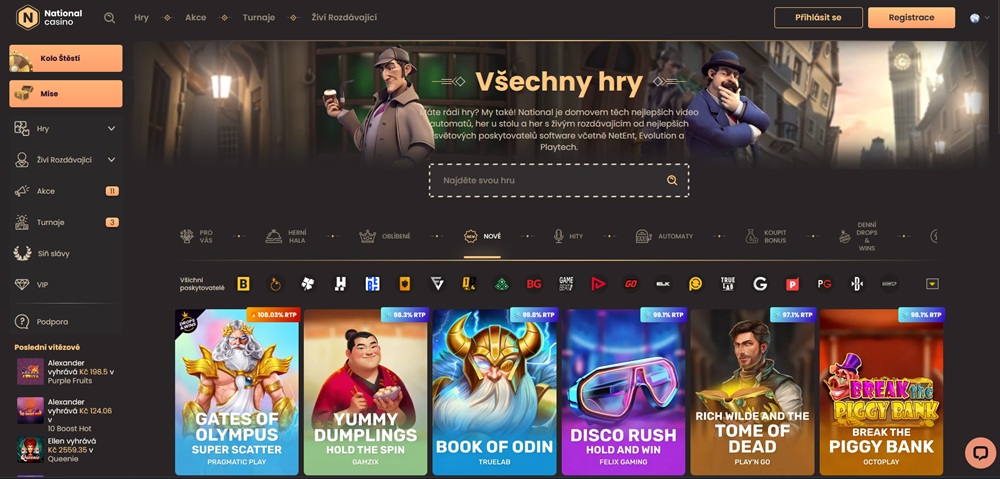
Task: Click the red GO provider icon
Action: pyautogui.click(x=631, y=284)
